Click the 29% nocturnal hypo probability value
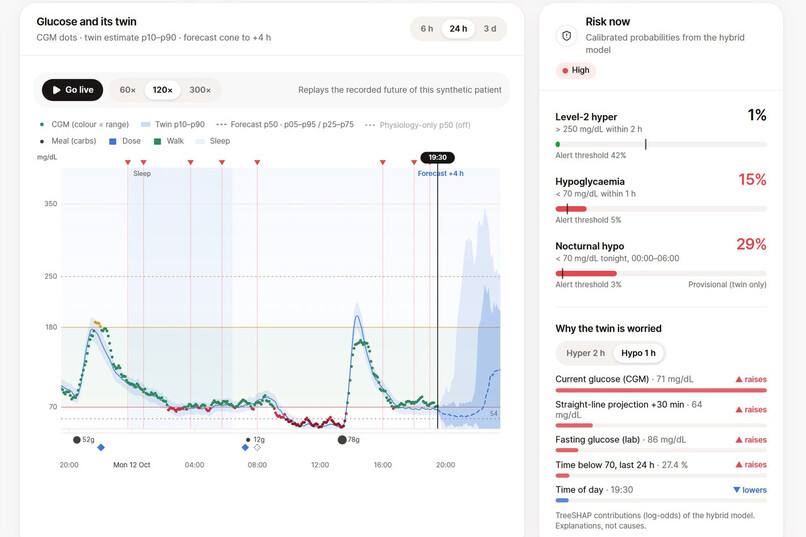Viewport: 806px width, 537px height. click(x=751, y=244)
